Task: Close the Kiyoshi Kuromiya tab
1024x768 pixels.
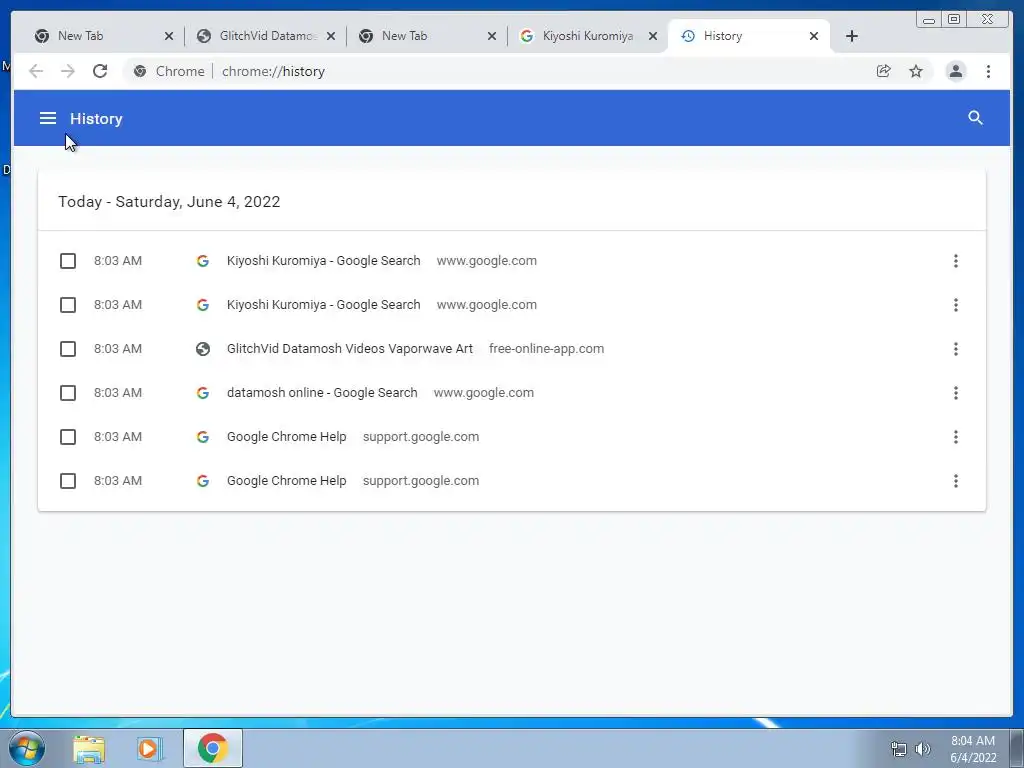Action: [652, 36]
